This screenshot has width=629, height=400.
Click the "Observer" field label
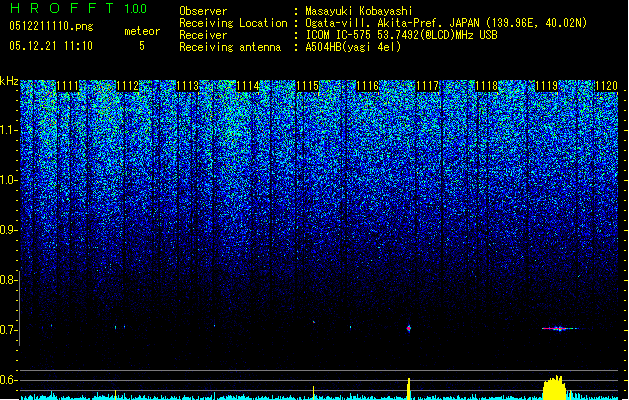coord(203,11)
